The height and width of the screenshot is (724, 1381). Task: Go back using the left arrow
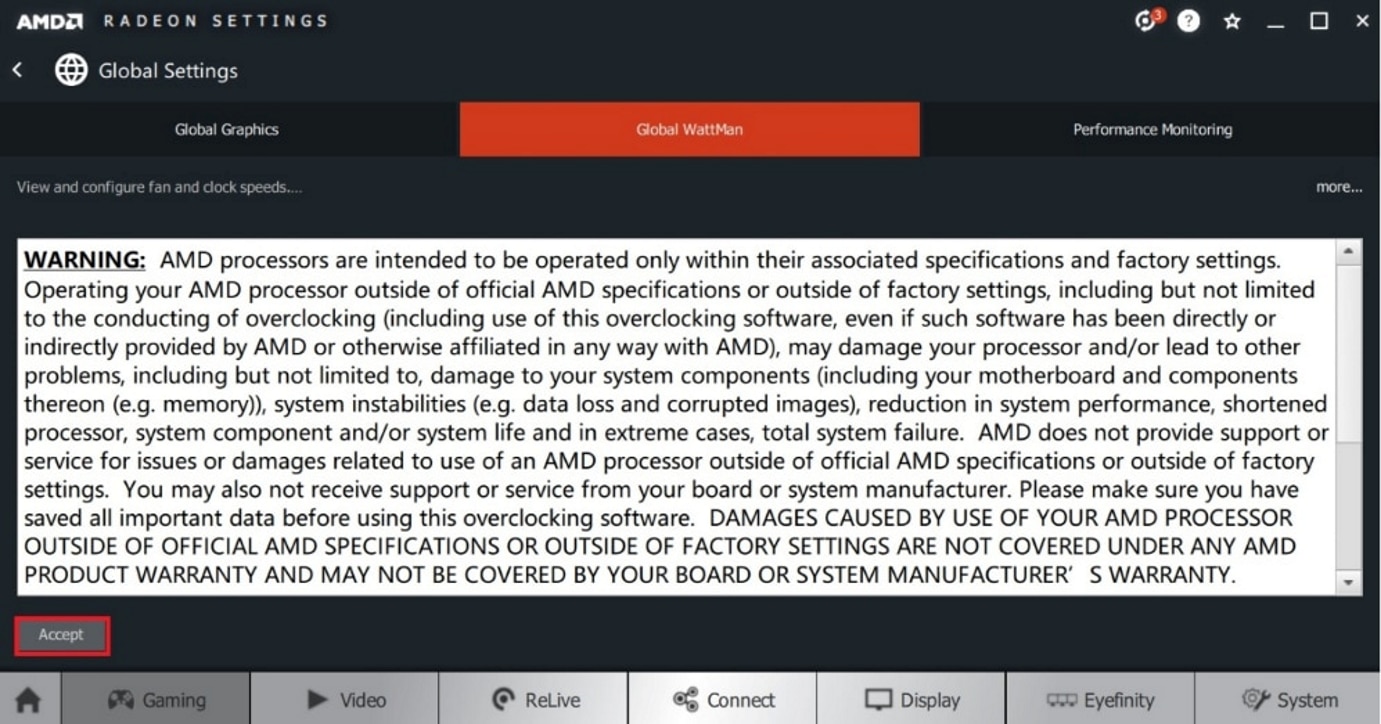click(17, 71)
